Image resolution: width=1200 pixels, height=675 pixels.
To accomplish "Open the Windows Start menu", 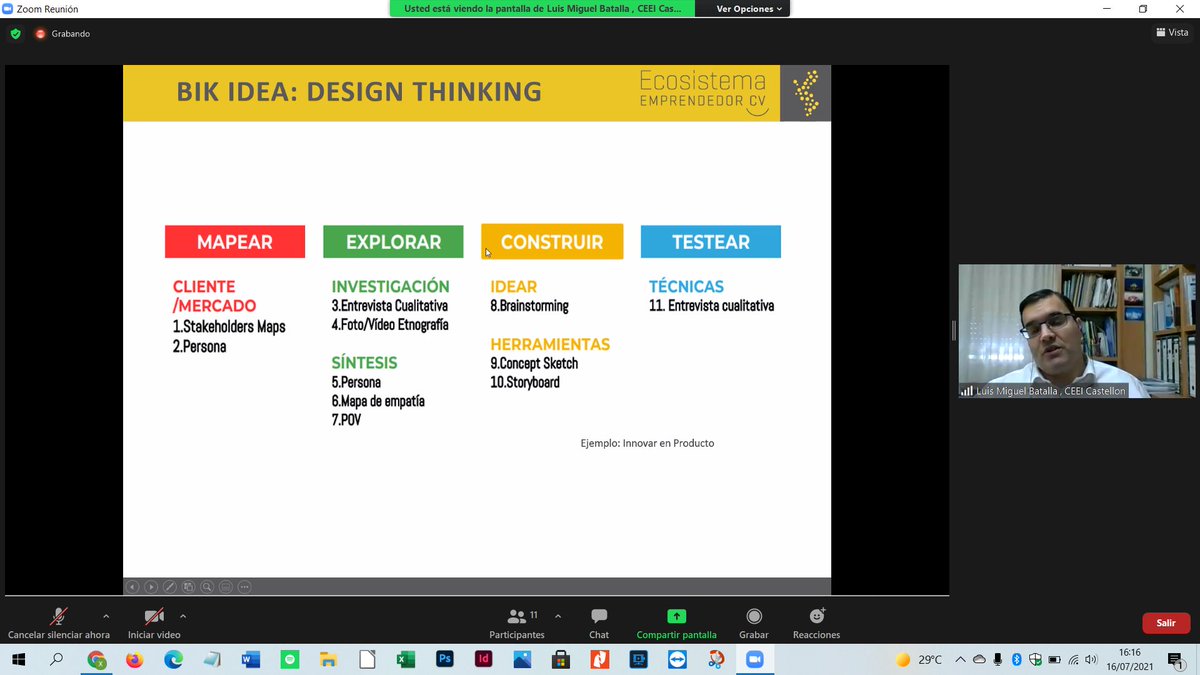I will pos(18,660).
